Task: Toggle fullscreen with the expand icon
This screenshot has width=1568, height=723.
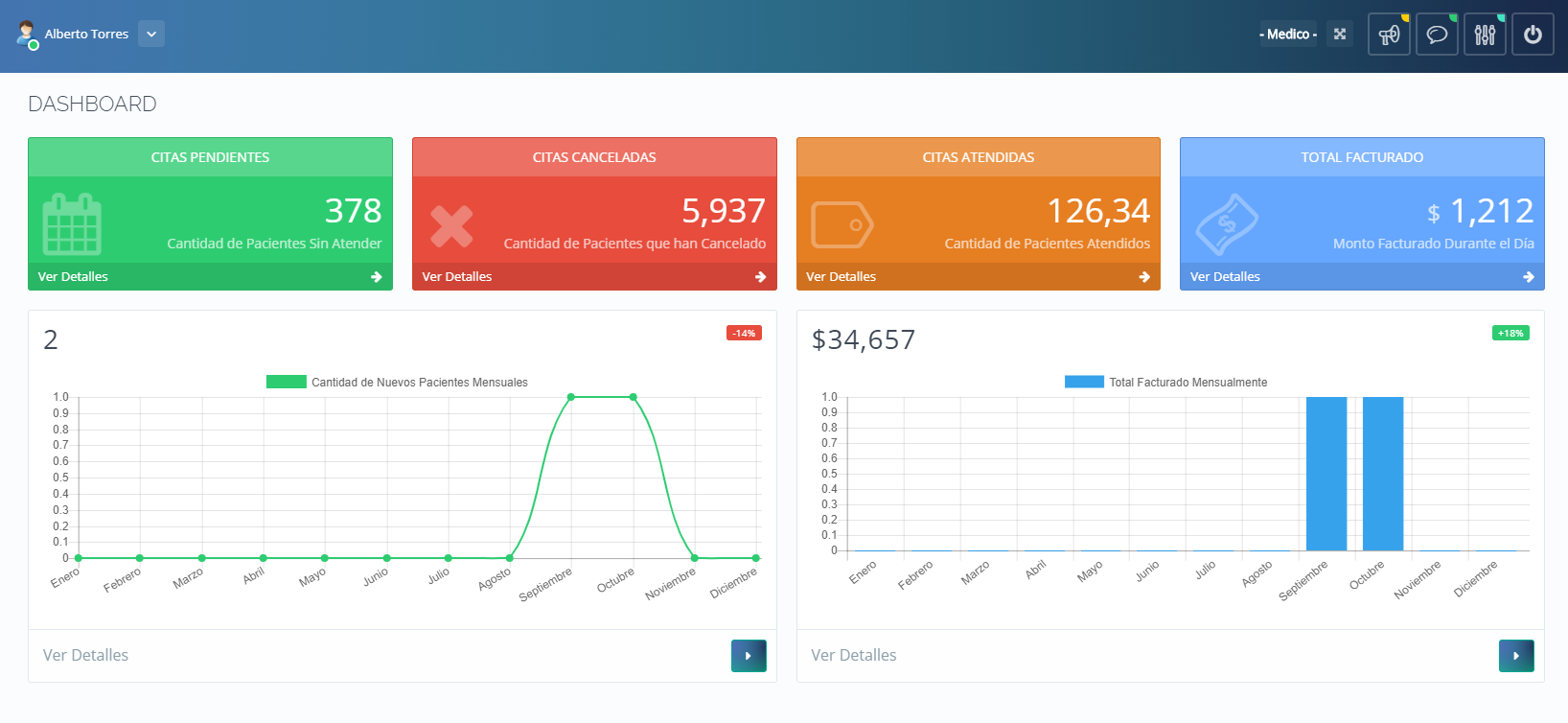Action: click(1340, 34)
